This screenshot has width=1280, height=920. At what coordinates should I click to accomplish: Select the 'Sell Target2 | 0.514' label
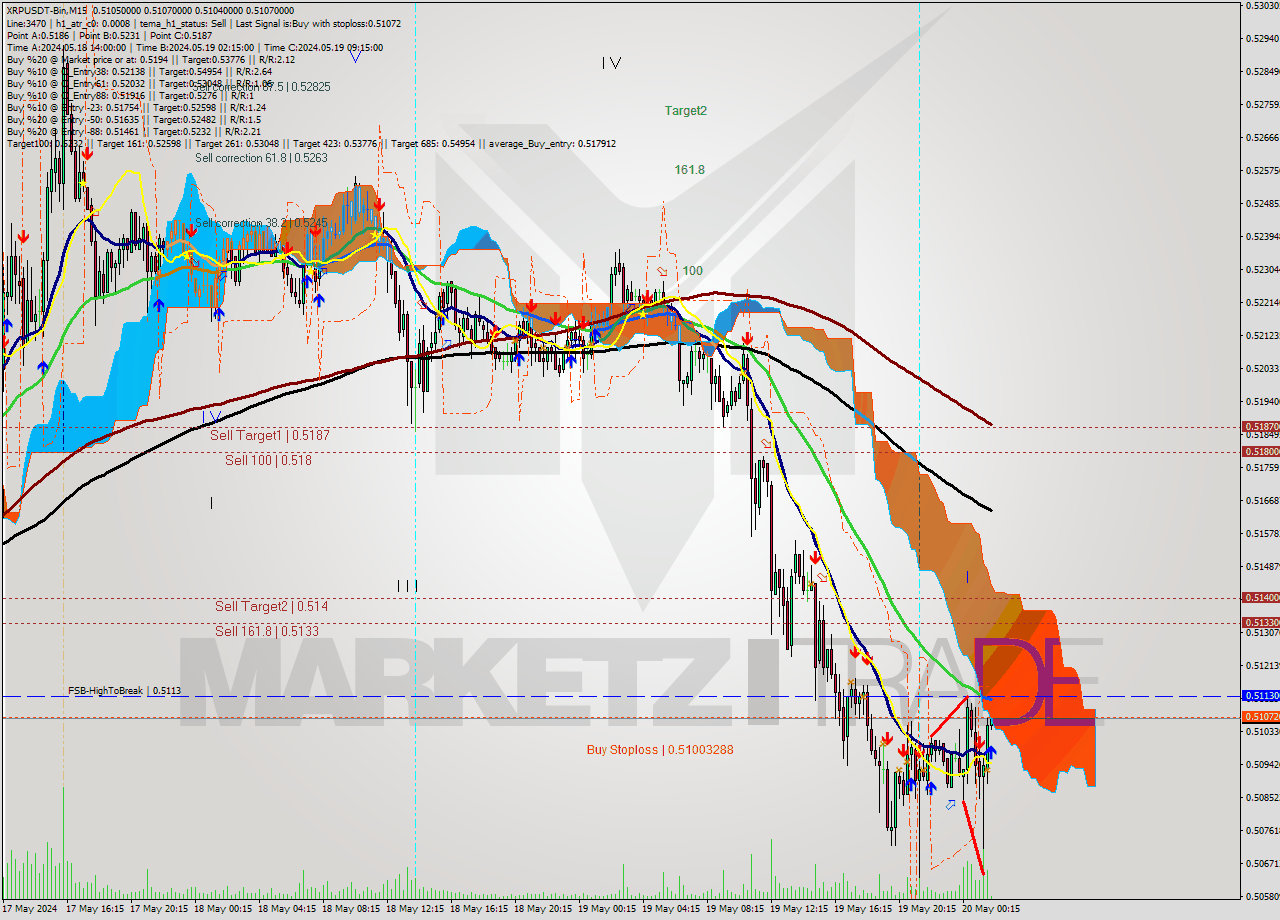271,606
